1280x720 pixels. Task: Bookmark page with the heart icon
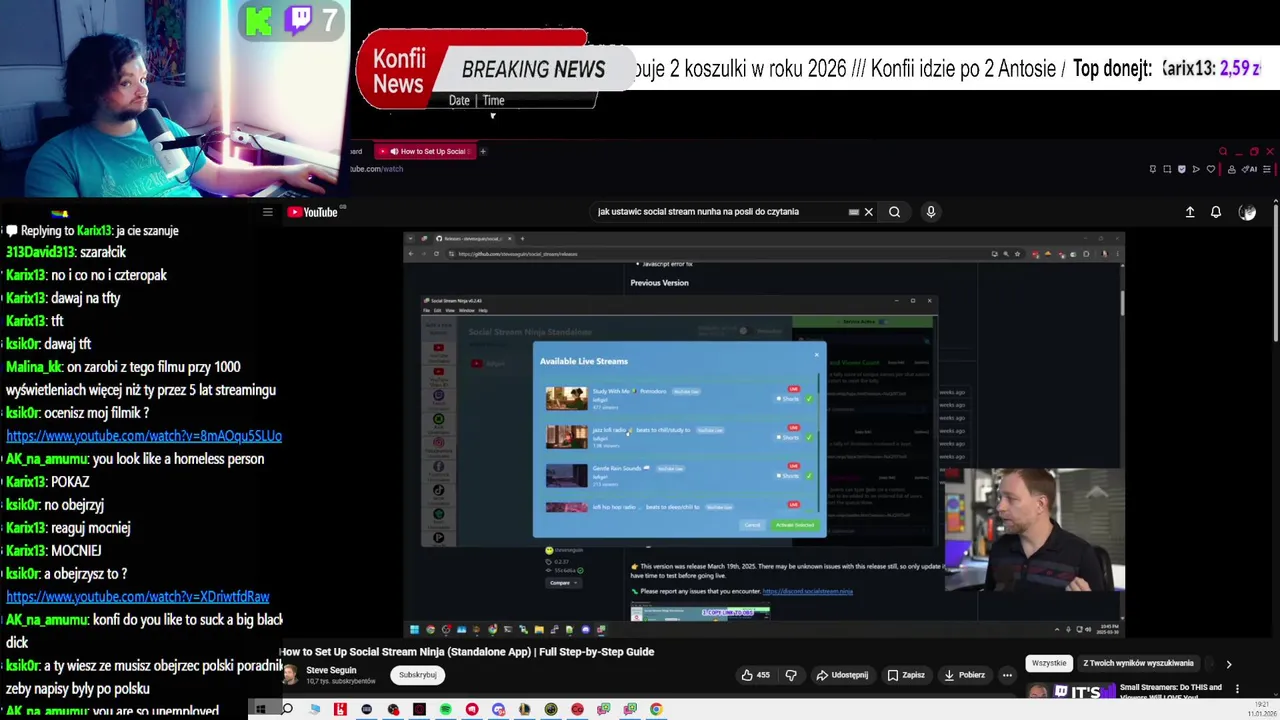1211,169
